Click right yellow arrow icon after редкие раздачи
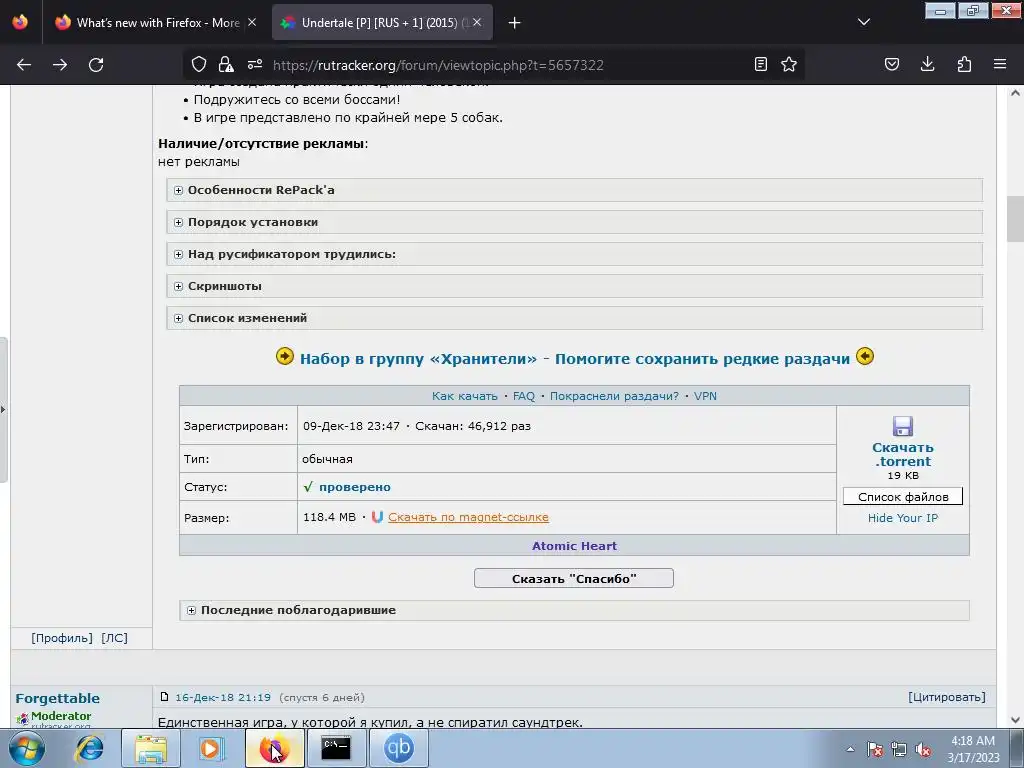The height and width of the screenshot is (768, 1024). (865, 357)
